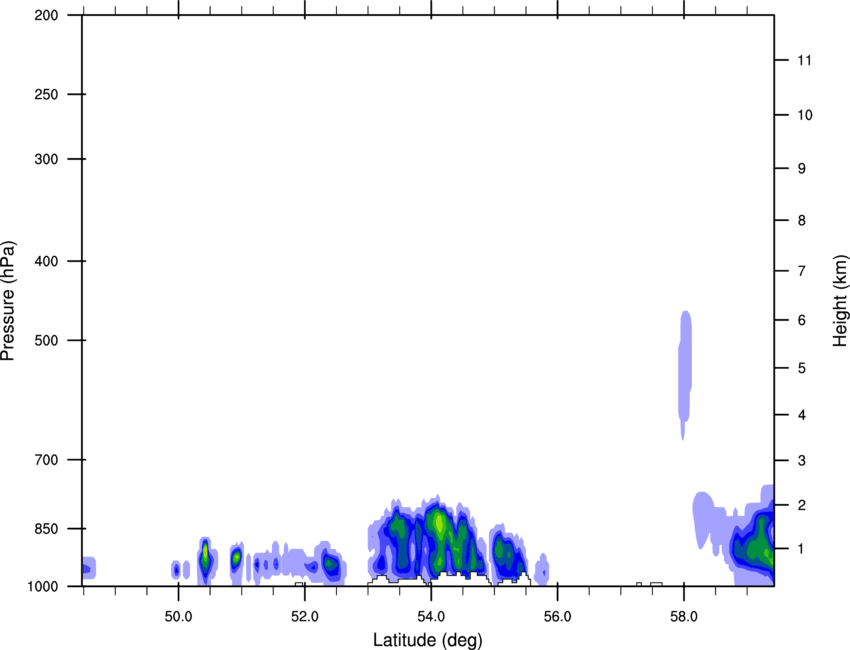Click the 700 pressure tick label
Image resolution: width=850 pixels, height=650 pixels.
[46, 459]
